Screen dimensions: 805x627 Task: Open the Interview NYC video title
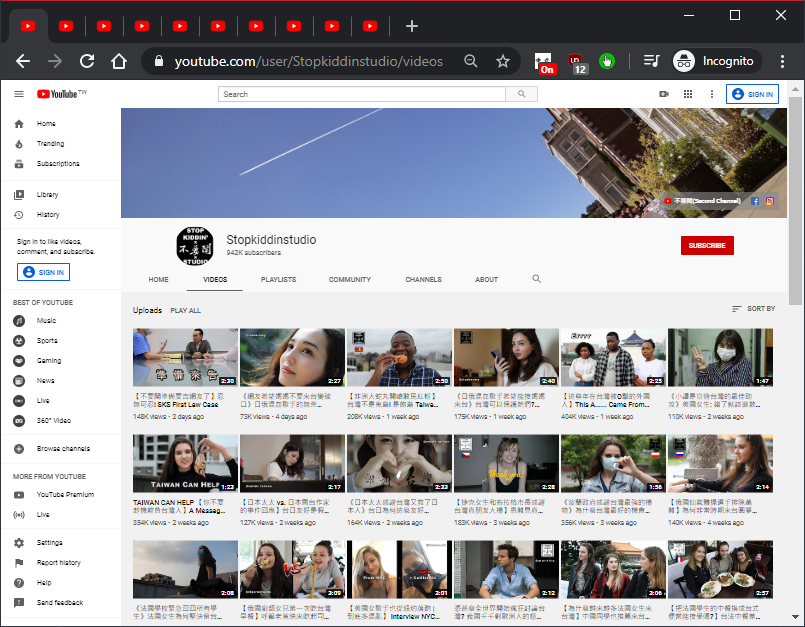tap(393, 612)
